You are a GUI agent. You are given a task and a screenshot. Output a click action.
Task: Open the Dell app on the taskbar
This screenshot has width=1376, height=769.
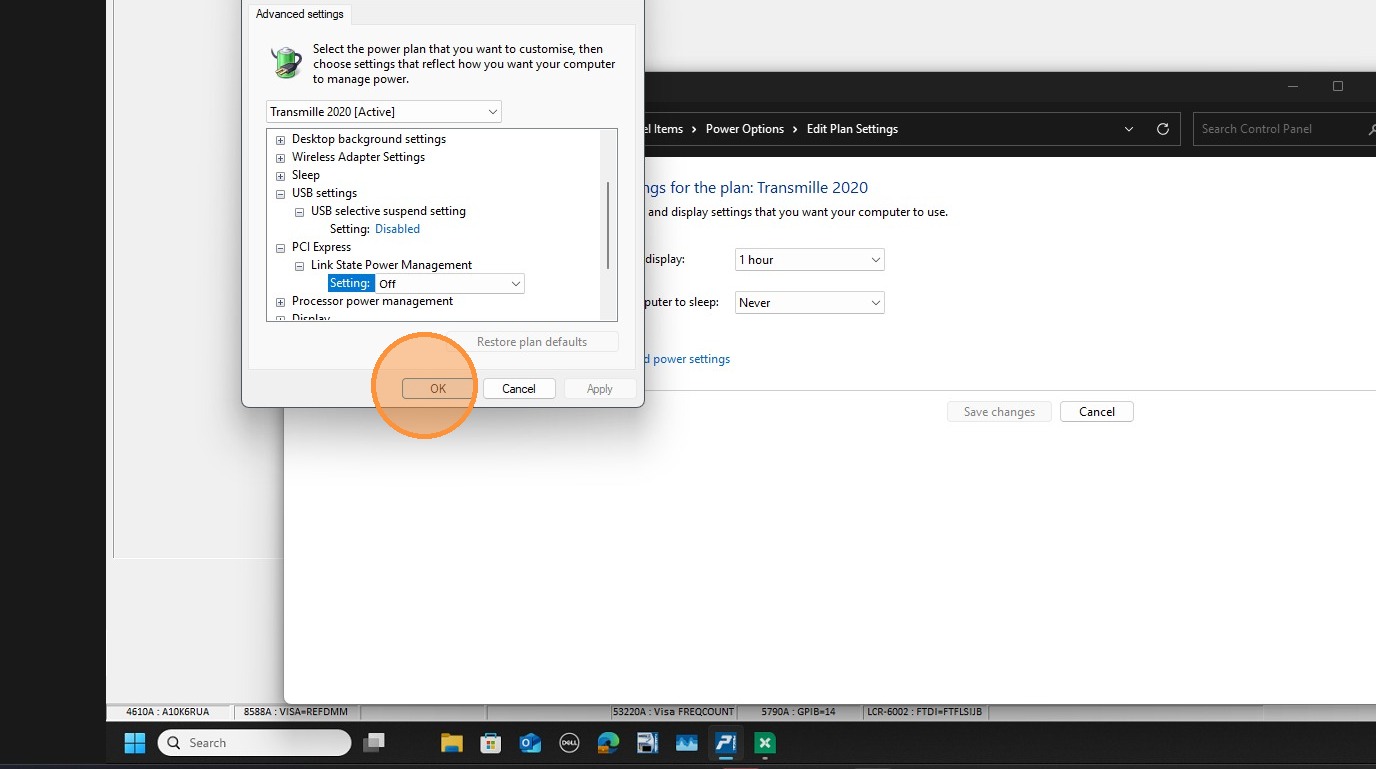(569, 743)
